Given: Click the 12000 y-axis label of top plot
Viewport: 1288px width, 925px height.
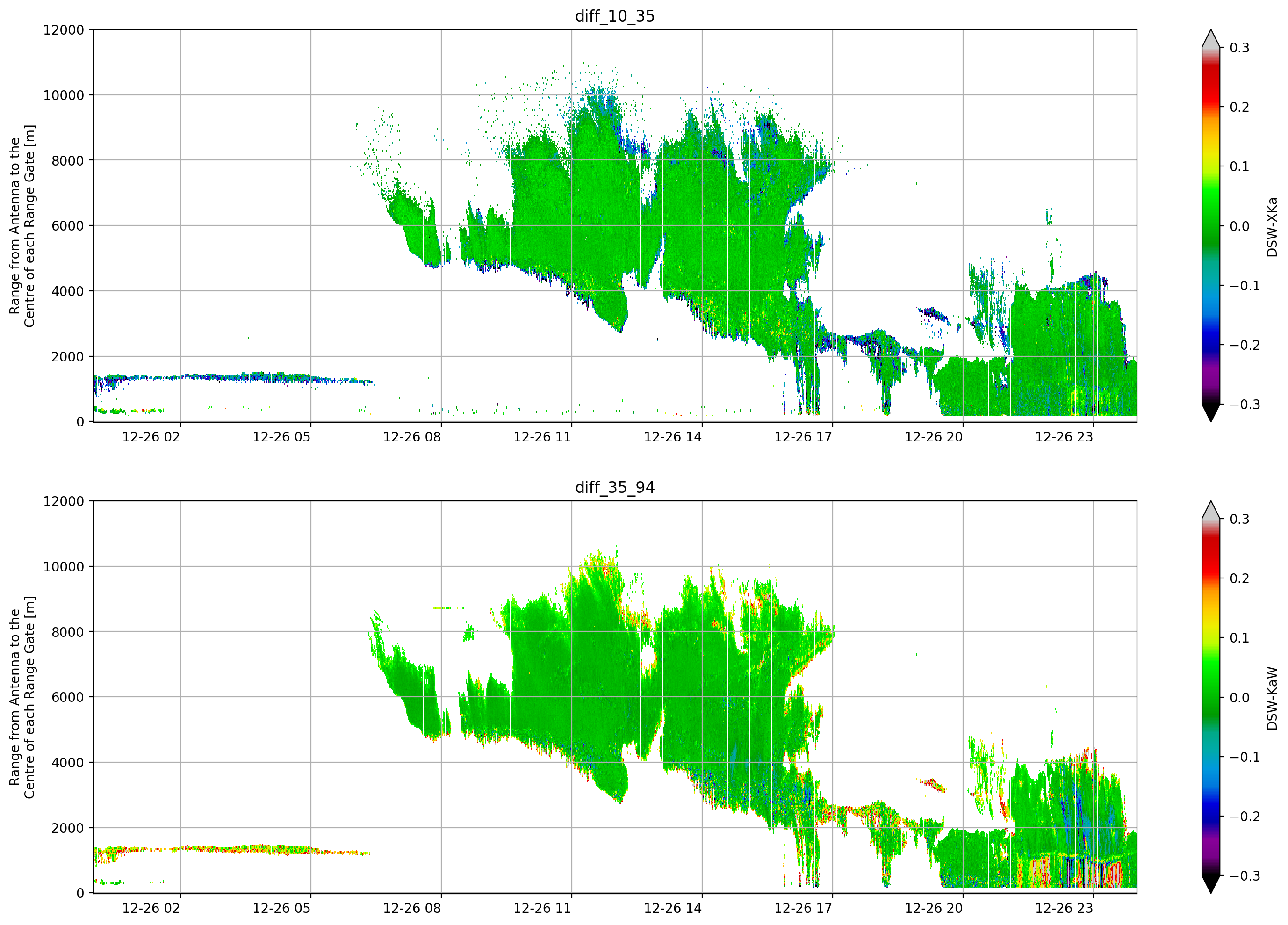Looking at the screenshot, I should click(64, 29).
